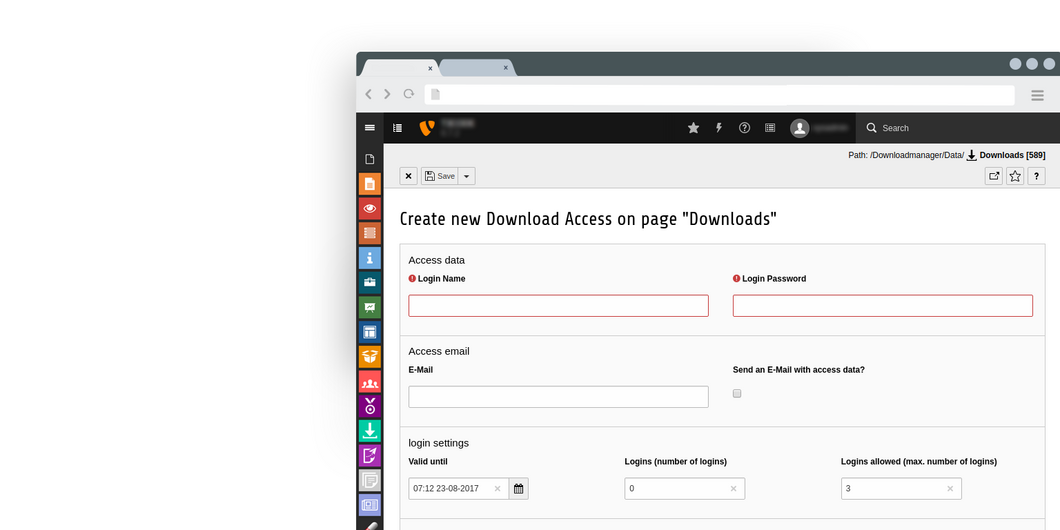Select the first browser tab
Image resolution: width=1060 pixels, height=530 pixels.
click(x=398, y=68)
